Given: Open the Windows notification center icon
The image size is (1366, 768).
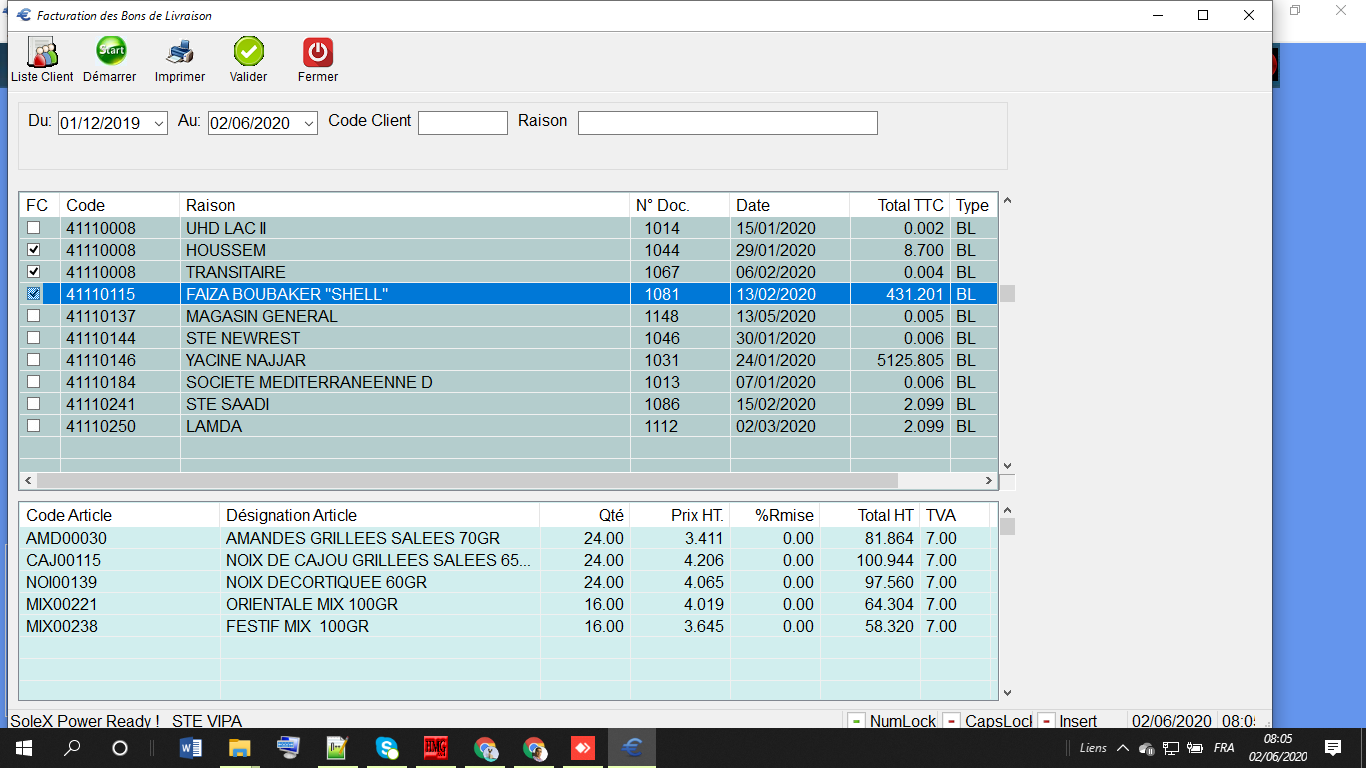Looking at the screenshot, I should (x=1332, y=748).
